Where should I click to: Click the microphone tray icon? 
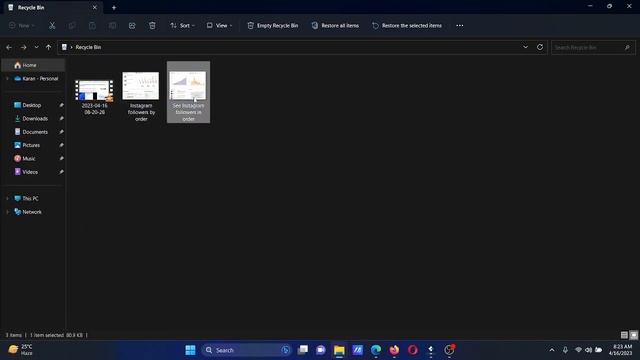point(565,350)
